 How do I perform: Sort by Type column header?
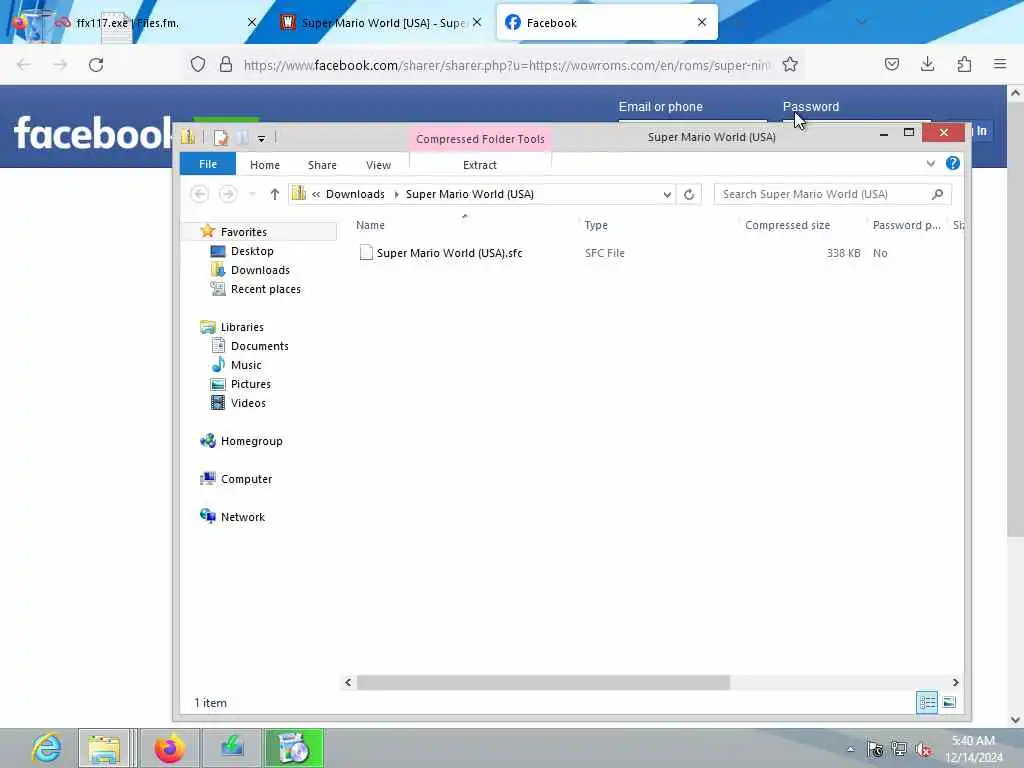(596, 225)
